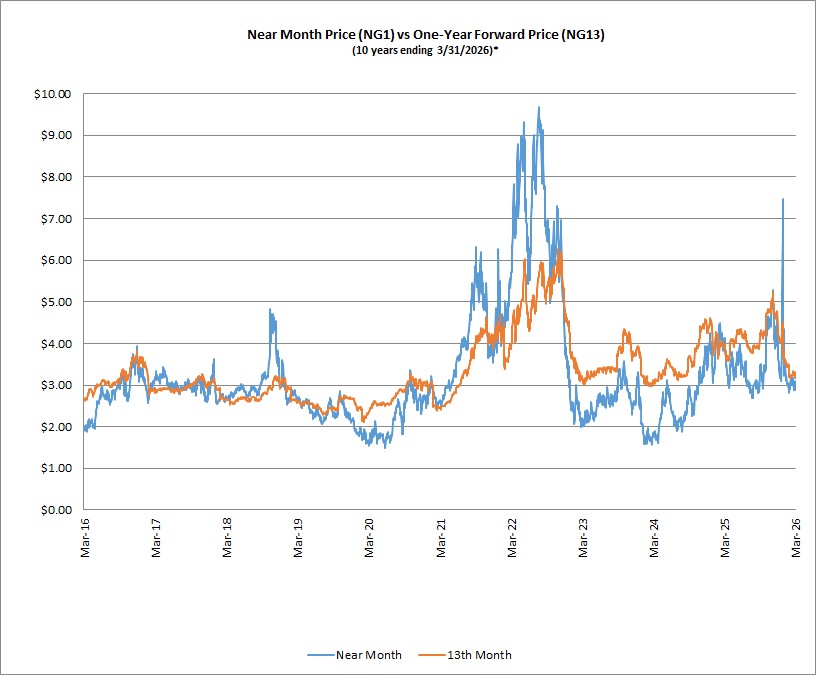Select the "Mar-25" x-axis label
The height and width of the screenshot is (675, 816).
tap(725, 538)
